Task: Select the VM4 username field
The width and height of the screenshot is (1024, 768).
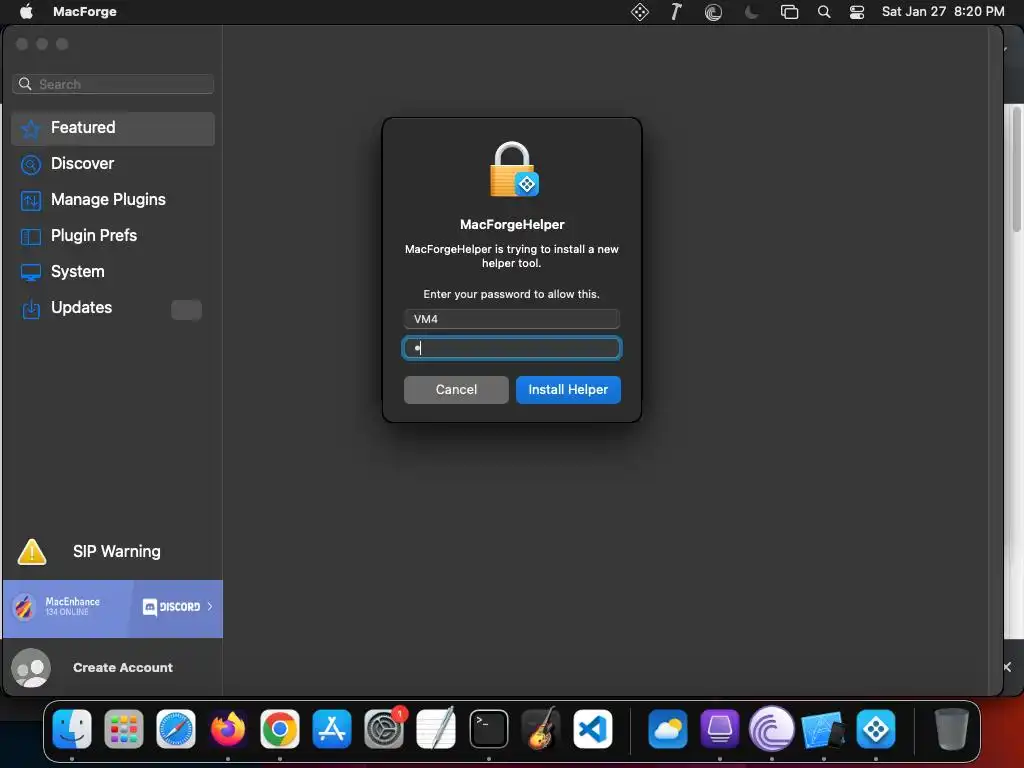Action: [x=511, y=319]
